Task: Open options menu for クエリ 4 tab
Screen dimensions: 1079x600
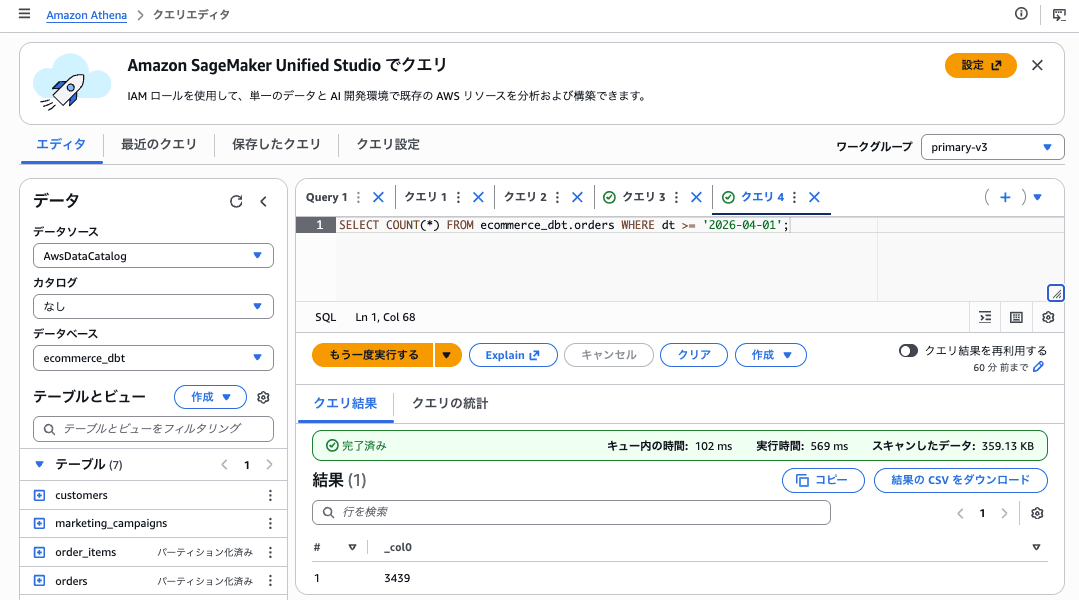Action: tap(794, 197)
